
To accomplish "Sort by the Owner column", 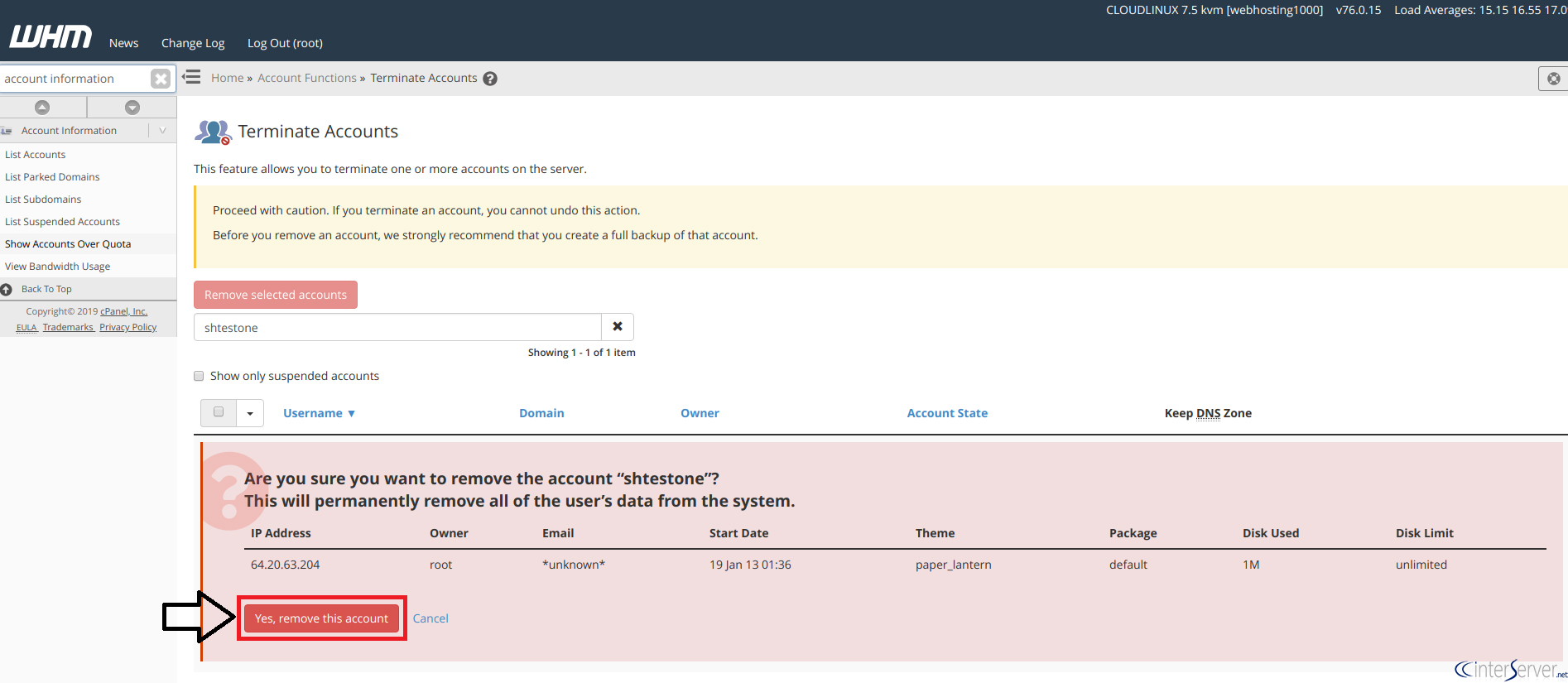I will click(x=700, y=413).
